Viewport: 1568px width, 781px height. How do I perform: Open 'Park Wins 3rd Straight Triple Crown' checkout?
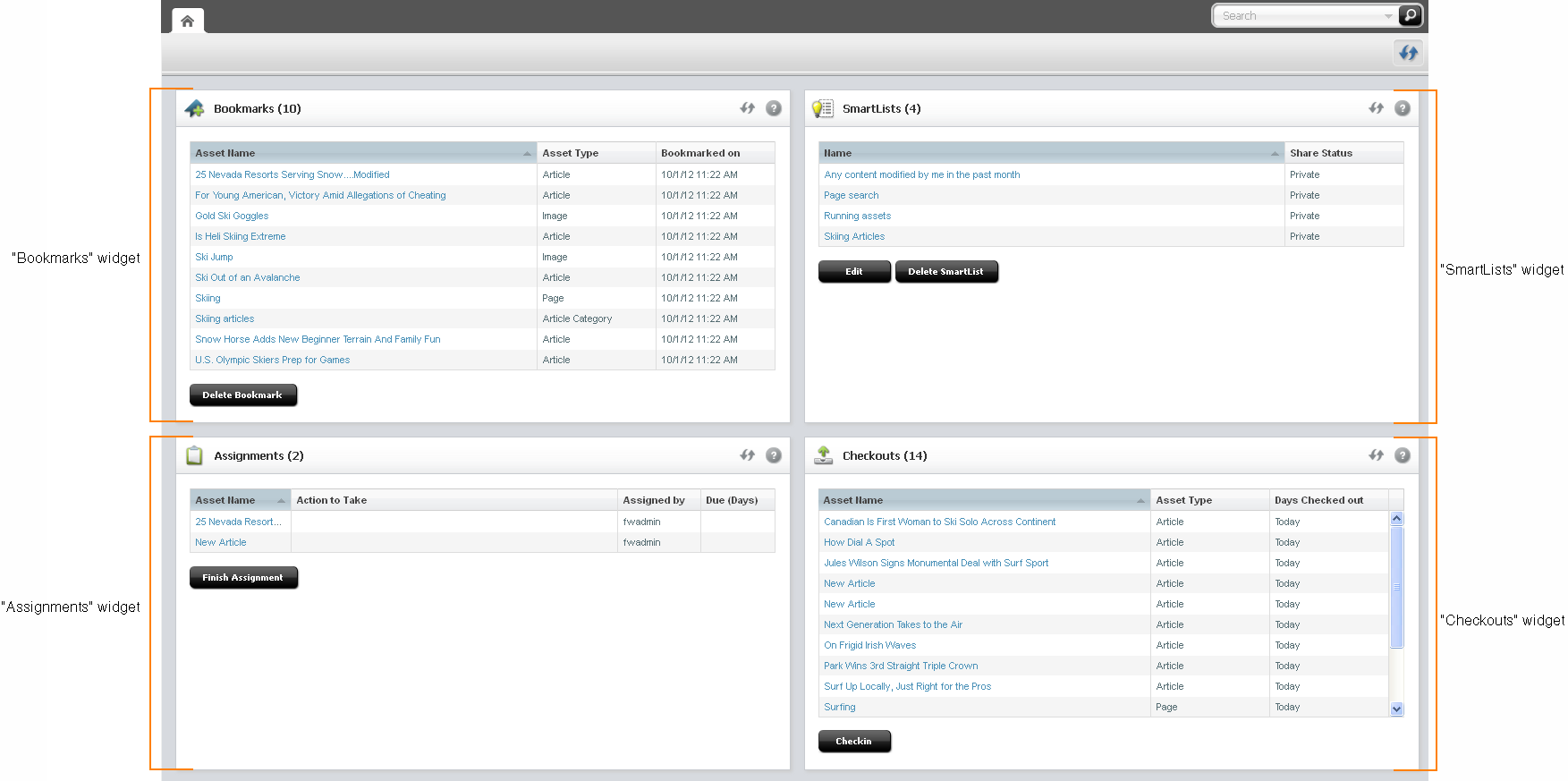coord(901,666)
